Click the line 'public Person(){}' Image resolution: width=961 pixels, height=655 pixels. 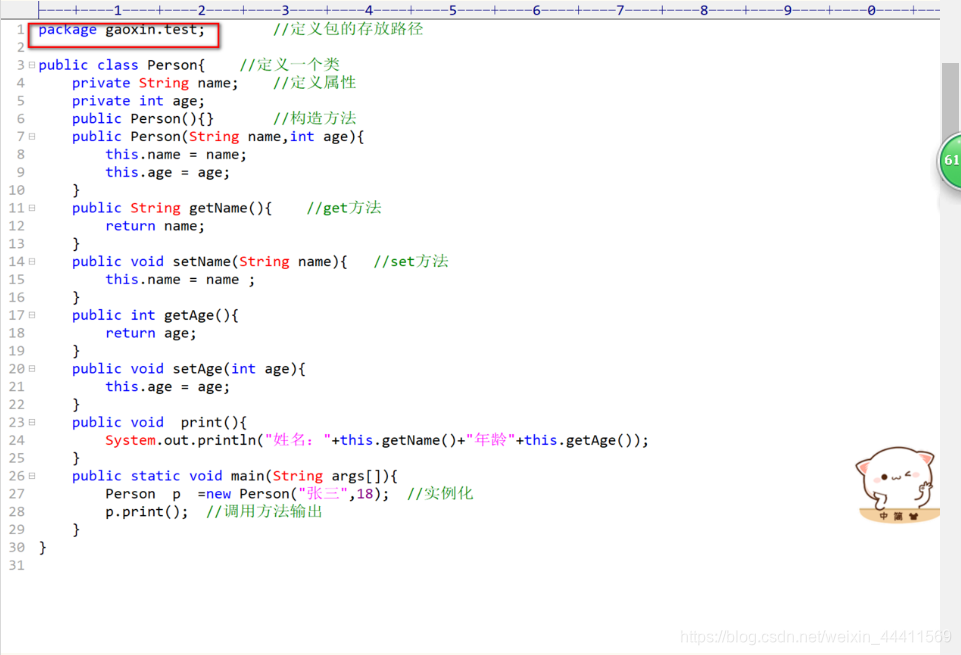click(143, 119)
